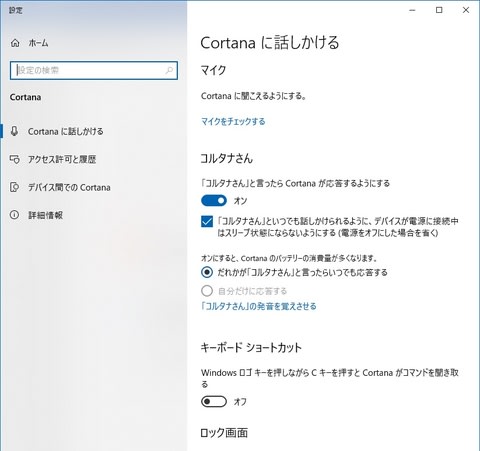Select the Cortana に話しかける sidebar label
Screen dimensions: 480x451
[x=66, y=131]
